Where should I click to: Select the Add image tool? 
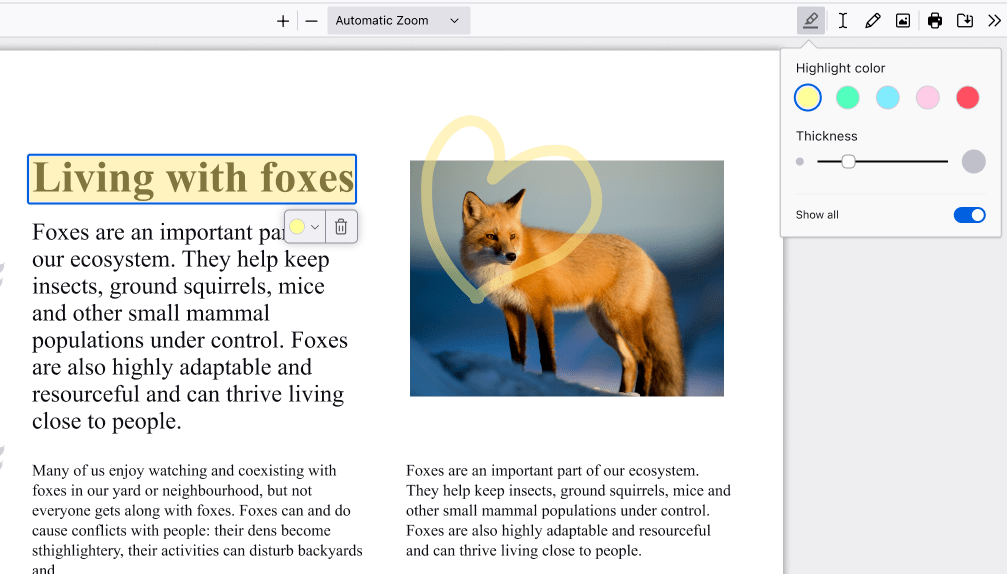pyautogui.click(x=903, y=21)
